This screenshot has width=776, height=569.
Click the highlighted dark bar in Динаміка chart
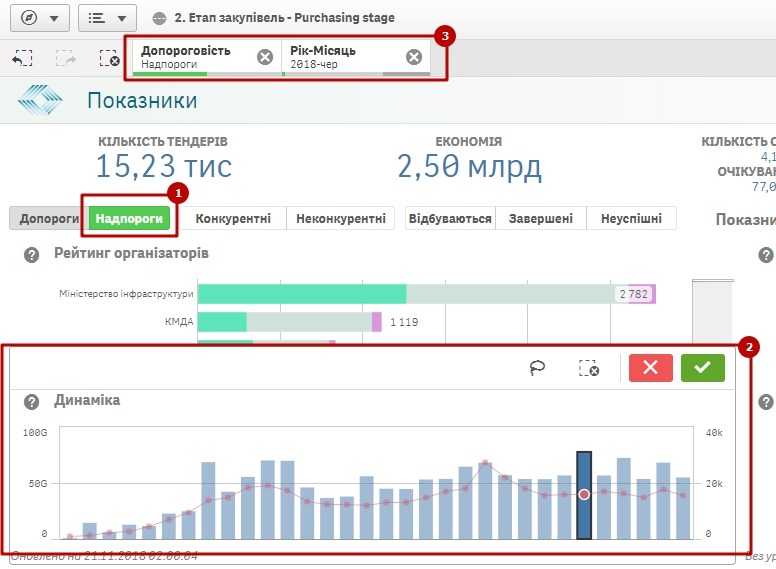click(x=584, y=495)
